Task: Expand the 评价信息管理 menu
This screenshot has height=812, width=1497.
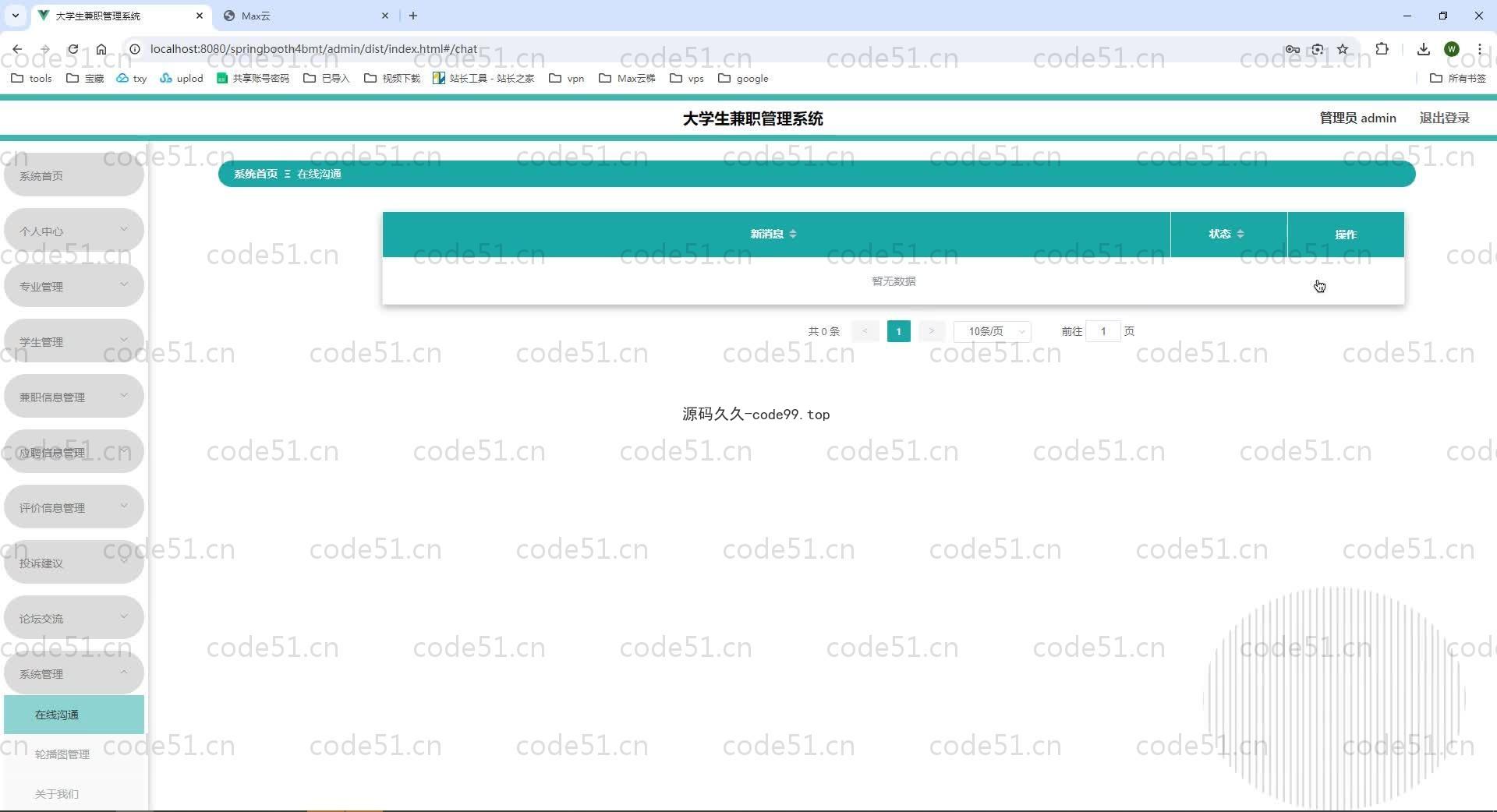Action: point(74,507)
